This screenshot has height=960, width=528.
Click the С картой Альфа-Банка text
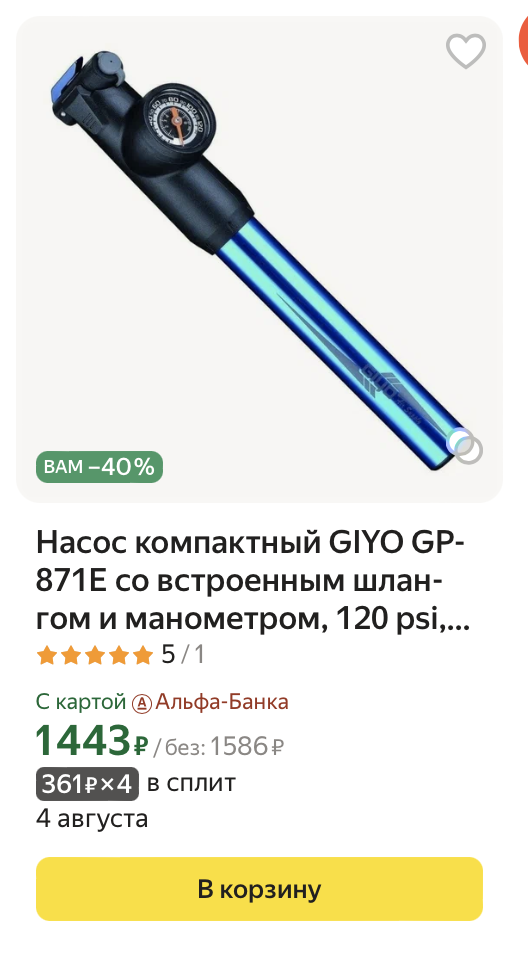coord(162,702)
